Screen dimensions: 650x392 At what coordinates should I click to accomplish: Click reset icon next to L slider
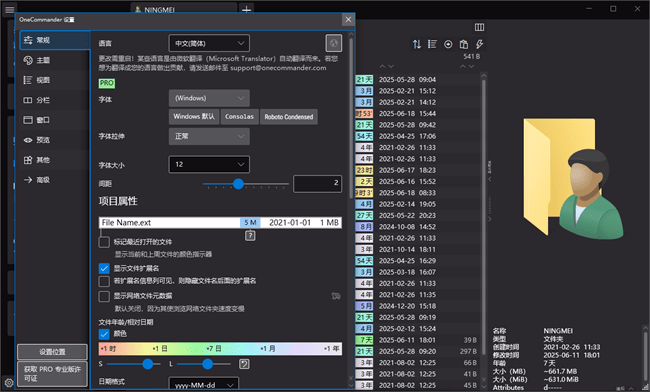coord(244,364)
